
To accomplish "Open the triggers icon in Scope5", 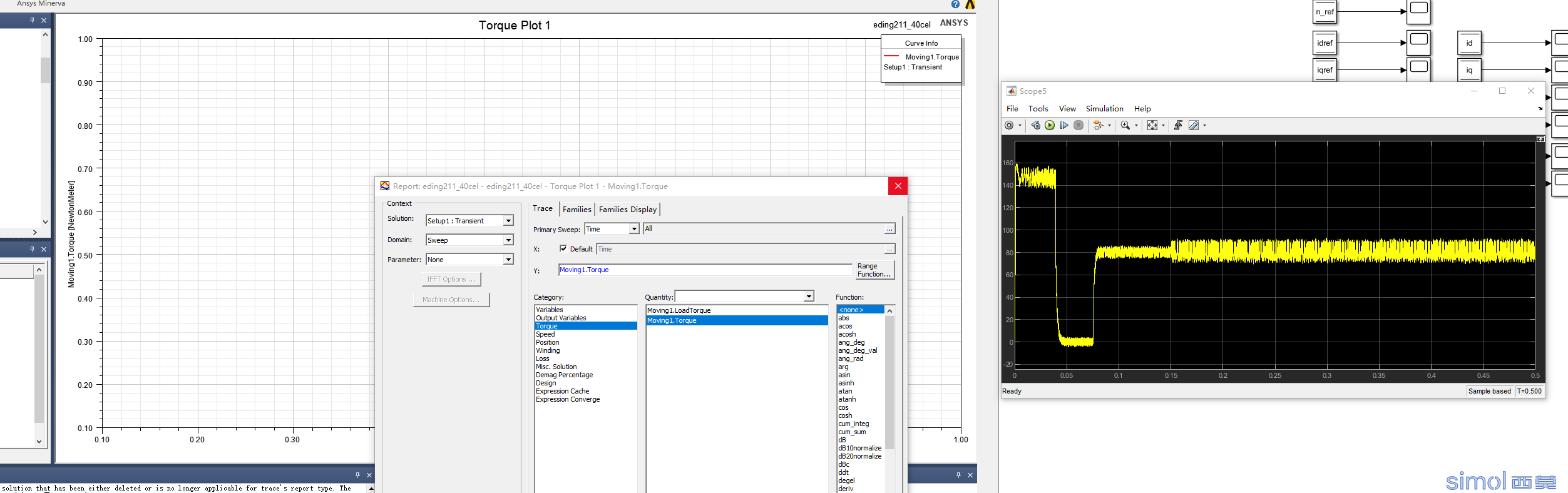I will click(x=1178, y=125).
